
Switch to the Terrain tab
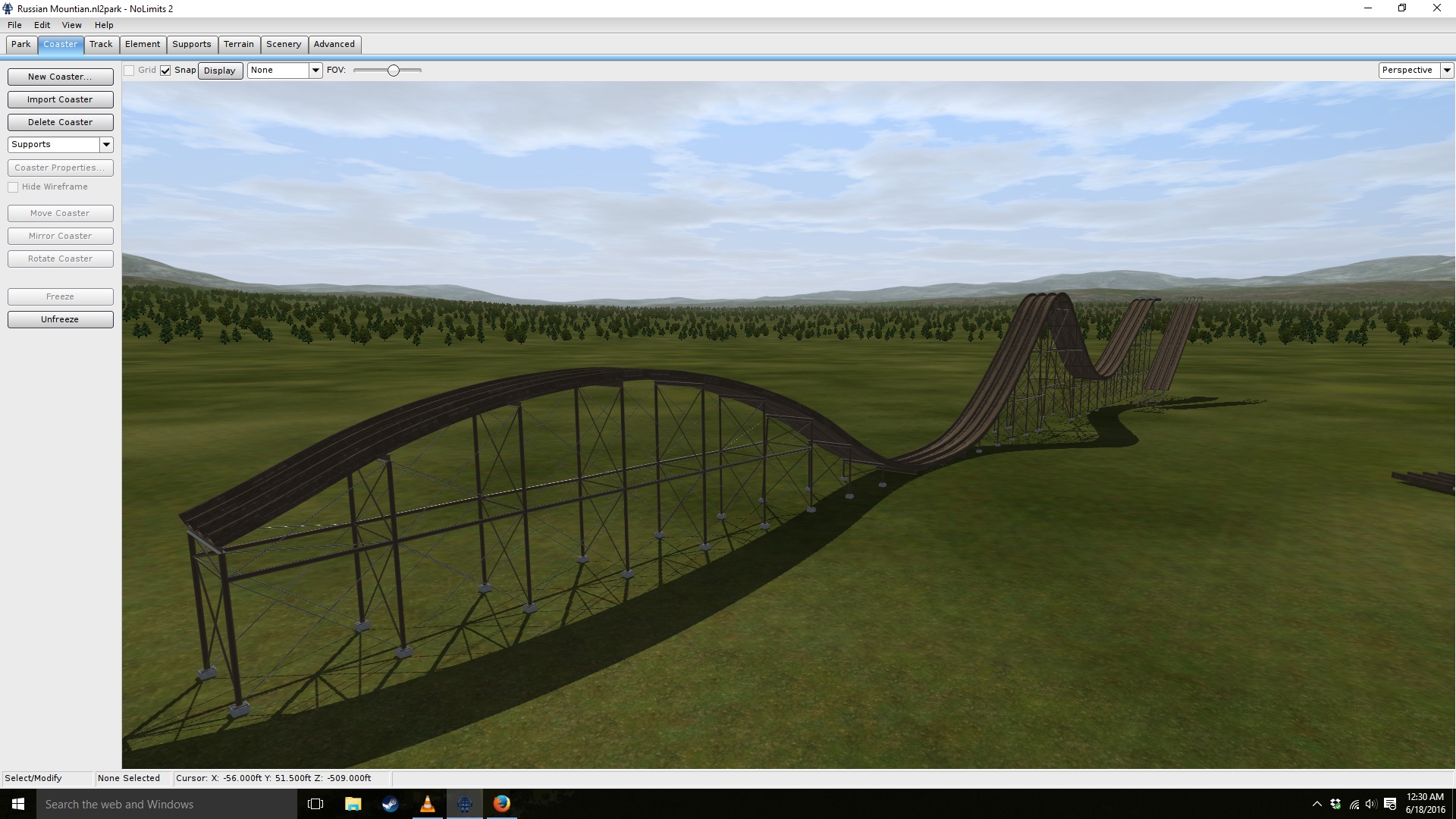(x=238, y=44)
